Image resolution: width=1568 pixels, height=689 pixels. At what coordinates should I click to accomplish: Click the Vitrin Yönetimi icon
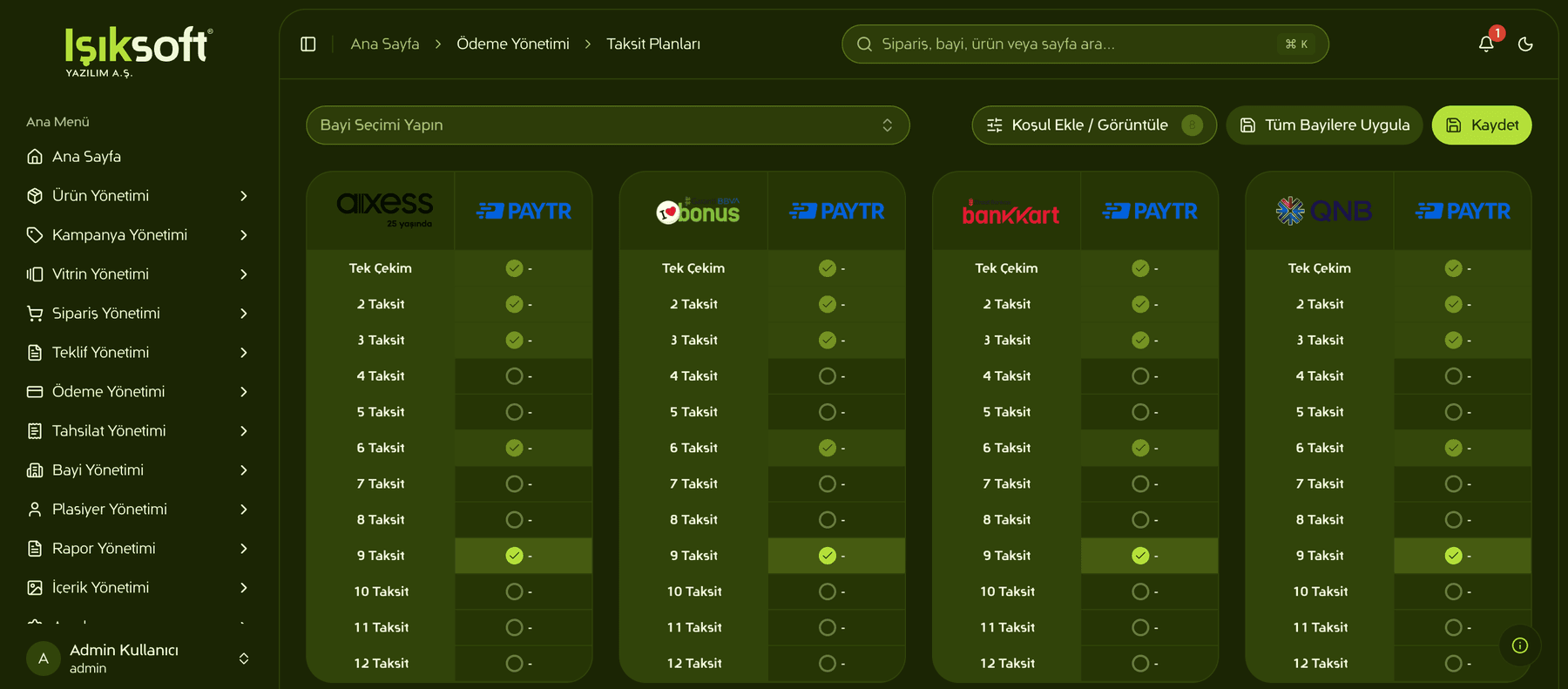tap(35, 274)
